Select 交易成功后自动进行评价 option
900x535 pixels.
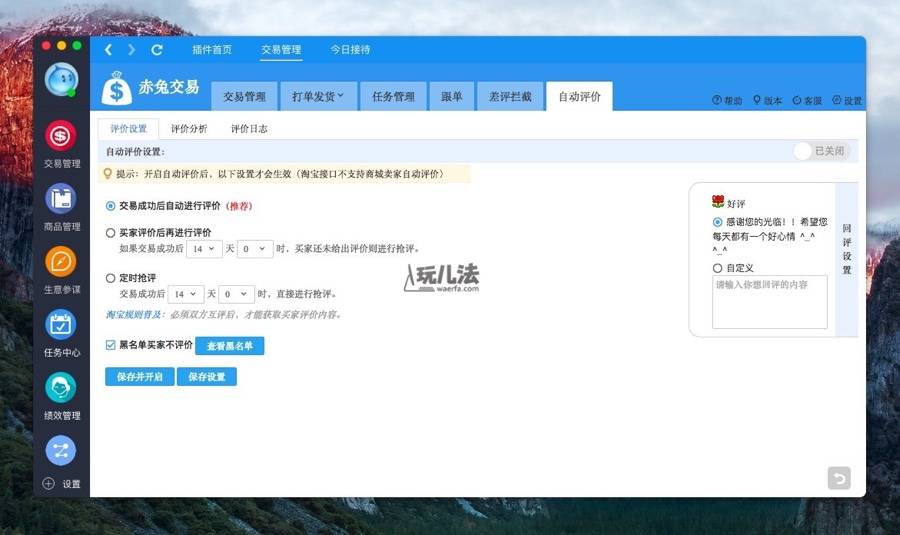(x=110, y=206)
